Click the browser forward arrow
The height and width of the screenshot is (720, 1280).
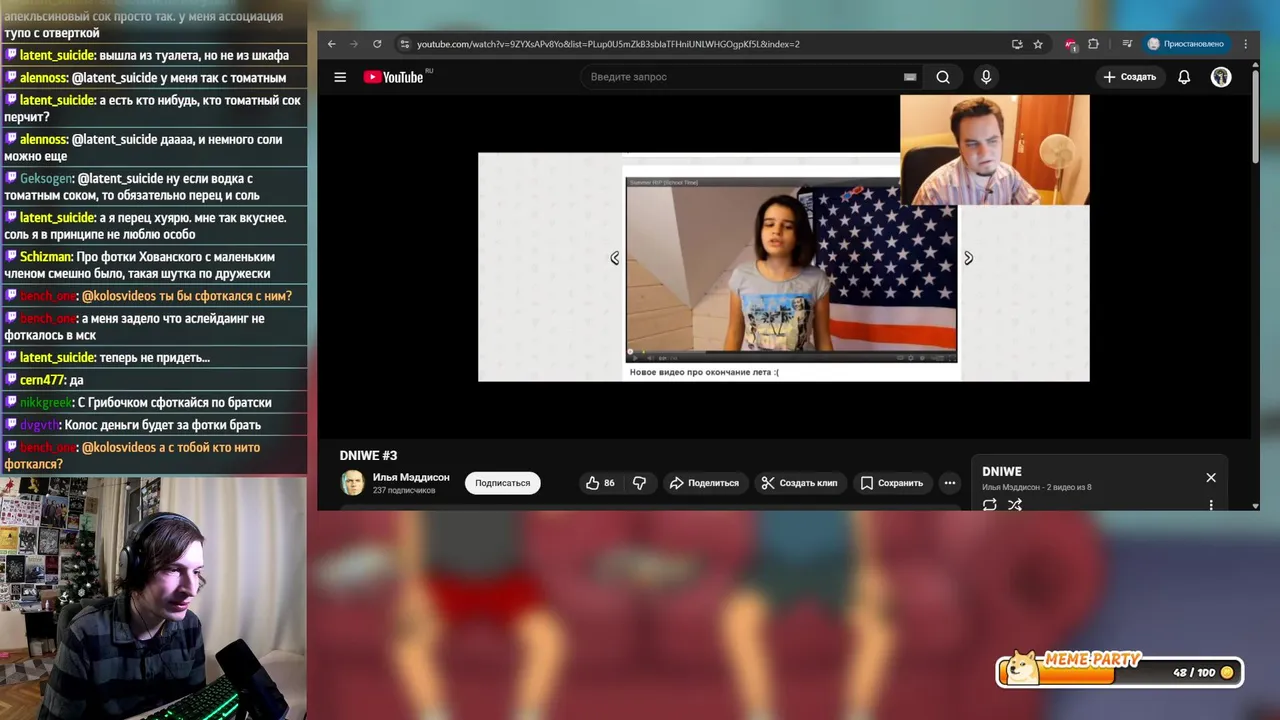[354, 44]
